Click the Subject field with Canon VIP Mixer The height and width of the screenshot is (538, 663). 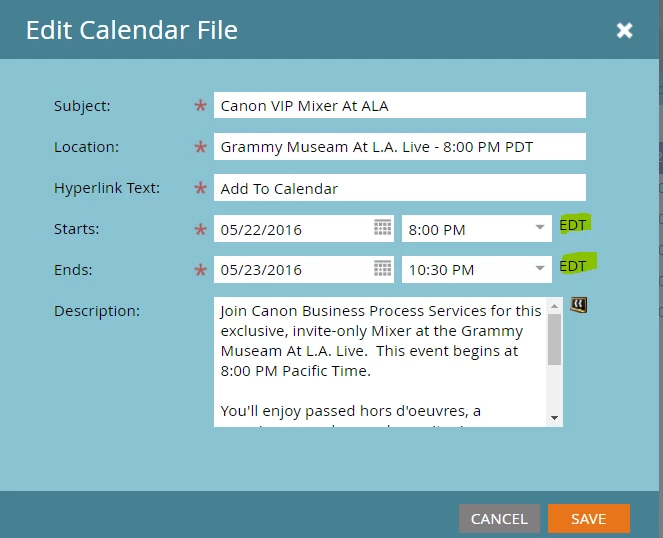(400, 105)
